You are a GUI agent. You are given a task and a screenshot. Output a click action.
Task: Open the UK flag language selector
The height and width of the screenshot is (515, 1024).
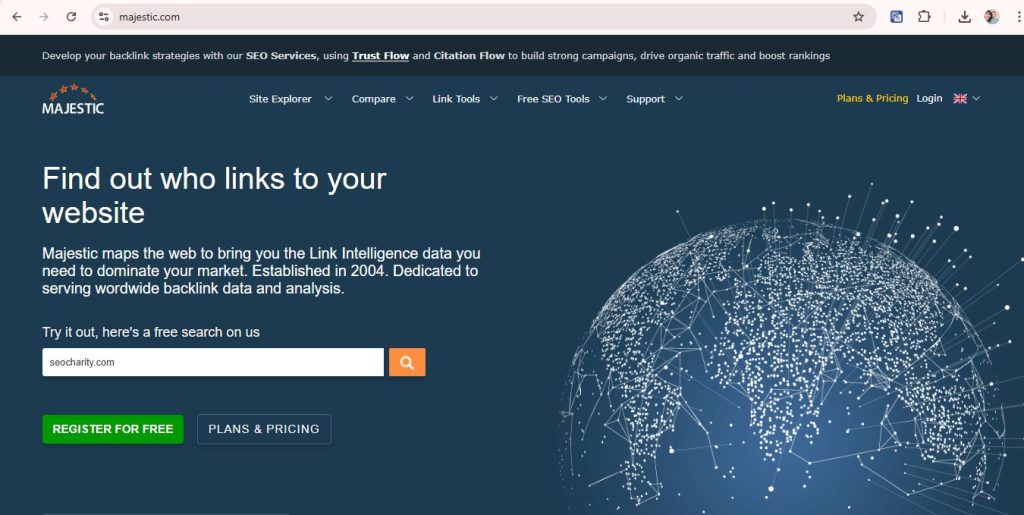pos(966,99)
